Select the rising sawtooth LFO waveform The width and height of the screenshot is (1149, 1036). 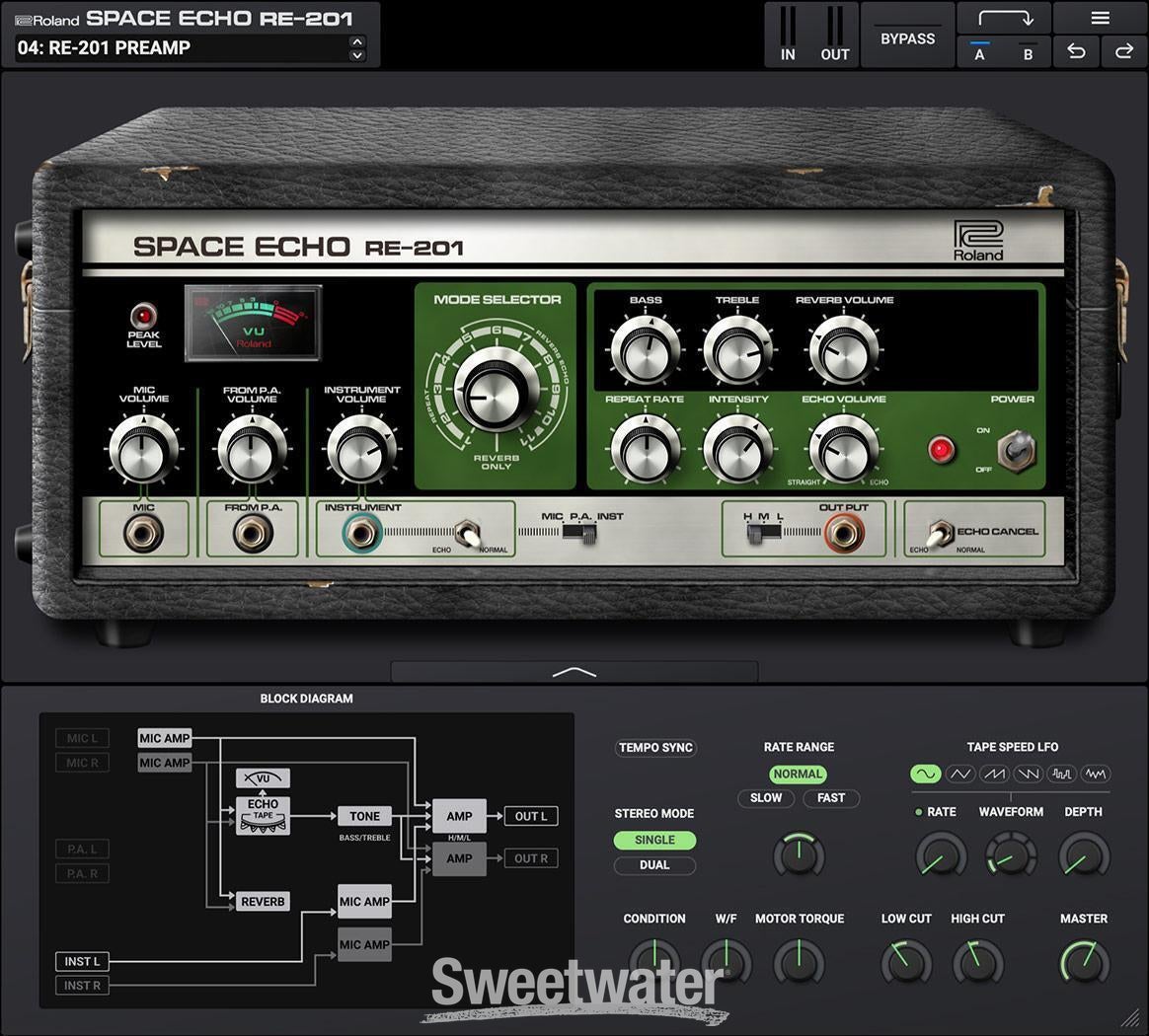[992, 774]
